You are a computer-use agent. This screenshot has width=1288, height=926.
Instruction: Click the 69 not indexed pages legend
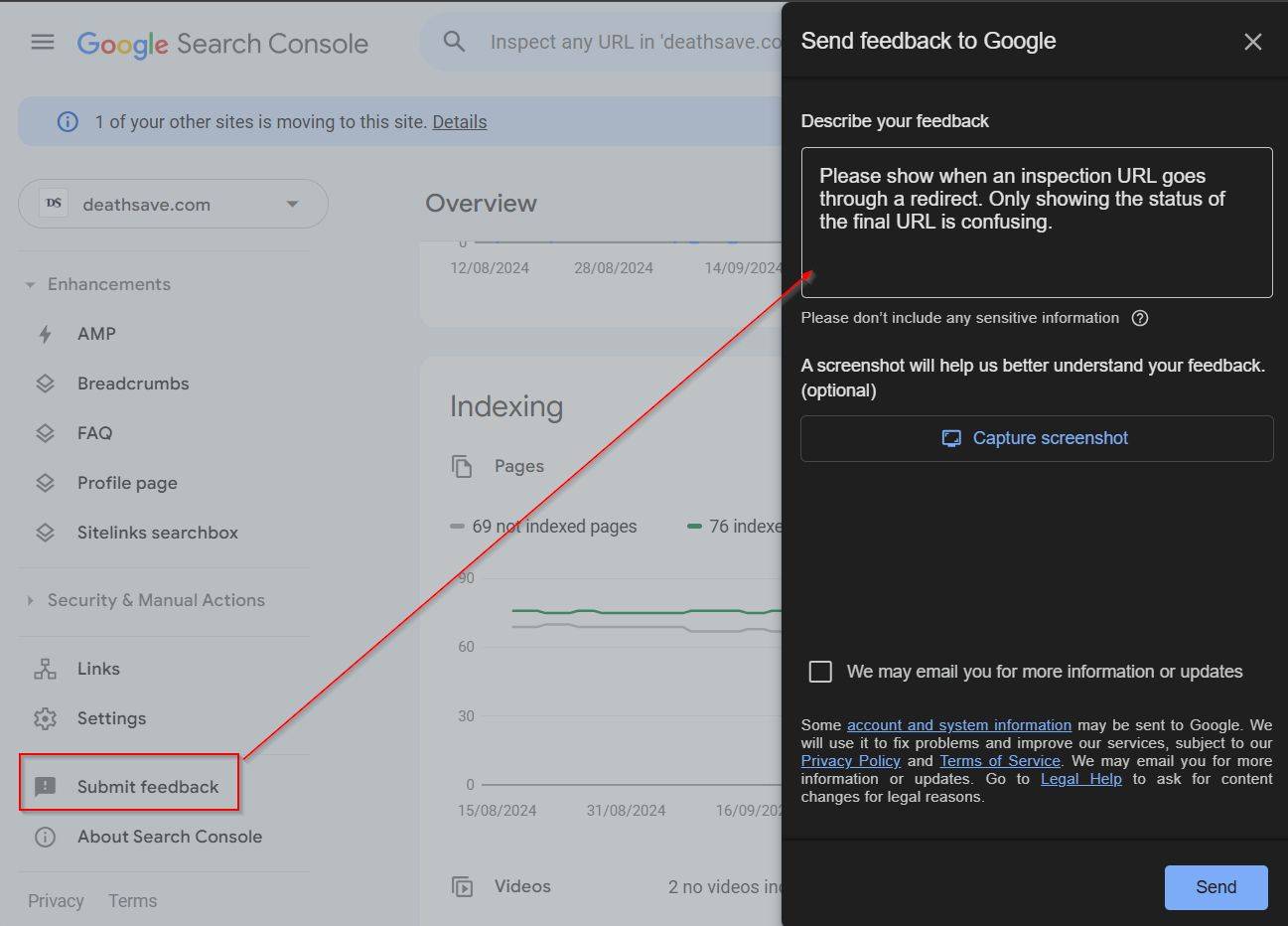coord(543,527)
